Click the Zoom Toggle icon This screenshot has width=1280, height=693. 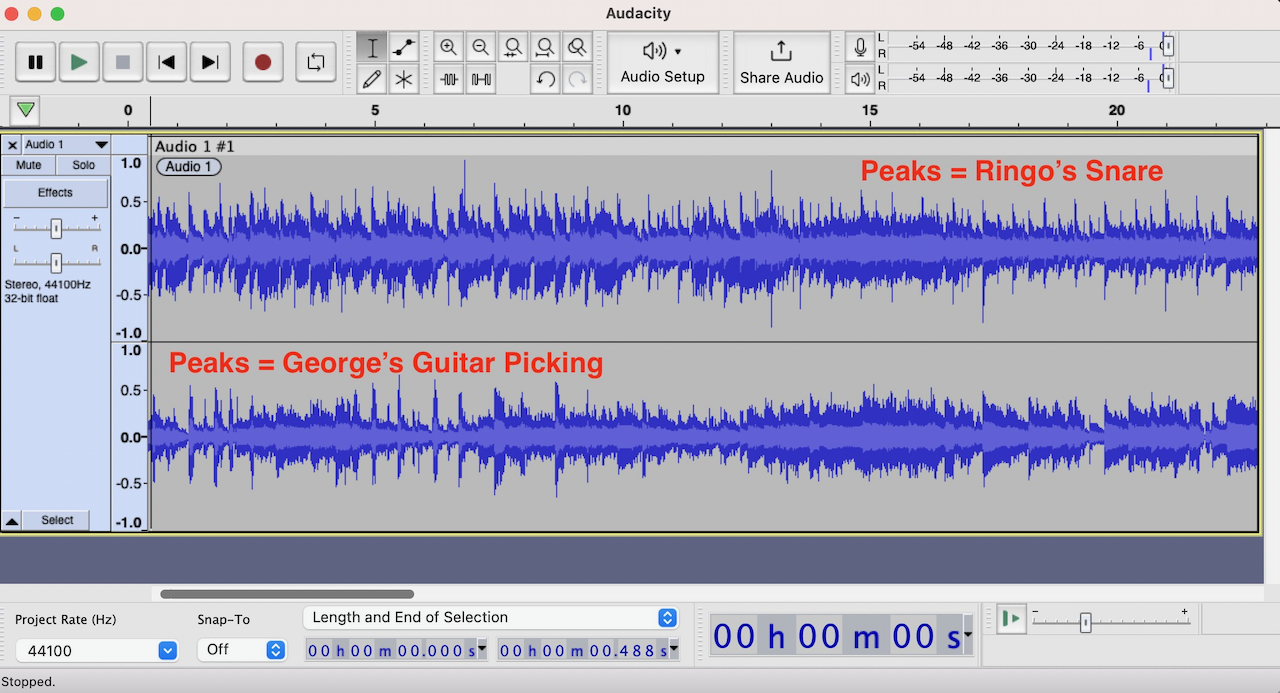[x=577, y=47]
